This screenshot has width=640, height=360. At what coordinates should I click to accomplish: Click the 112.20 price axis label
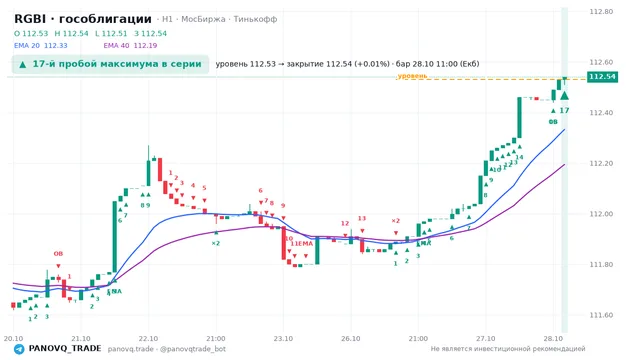[601, 163]
